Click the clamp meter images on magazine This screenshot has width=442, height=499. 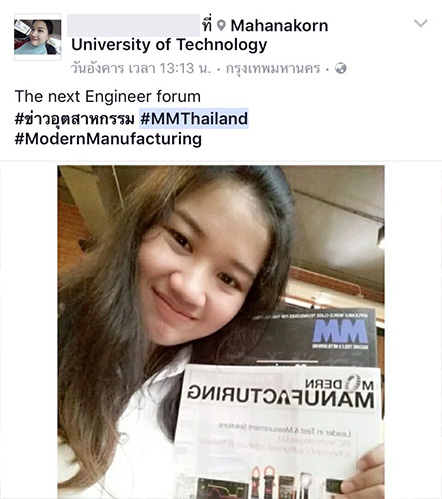pyautogui.click(x=263, y=483)
